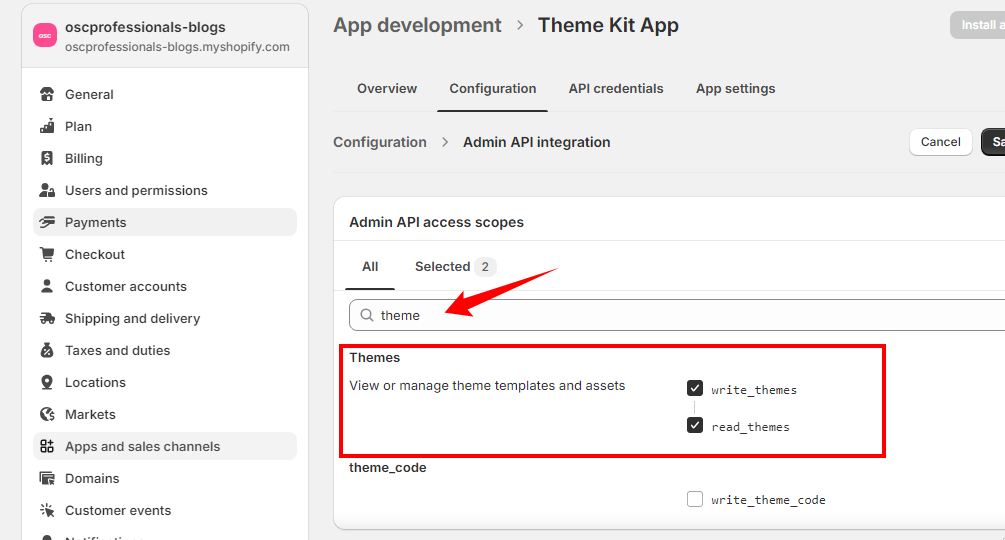Click the Markets globe icon

(47, 415)
